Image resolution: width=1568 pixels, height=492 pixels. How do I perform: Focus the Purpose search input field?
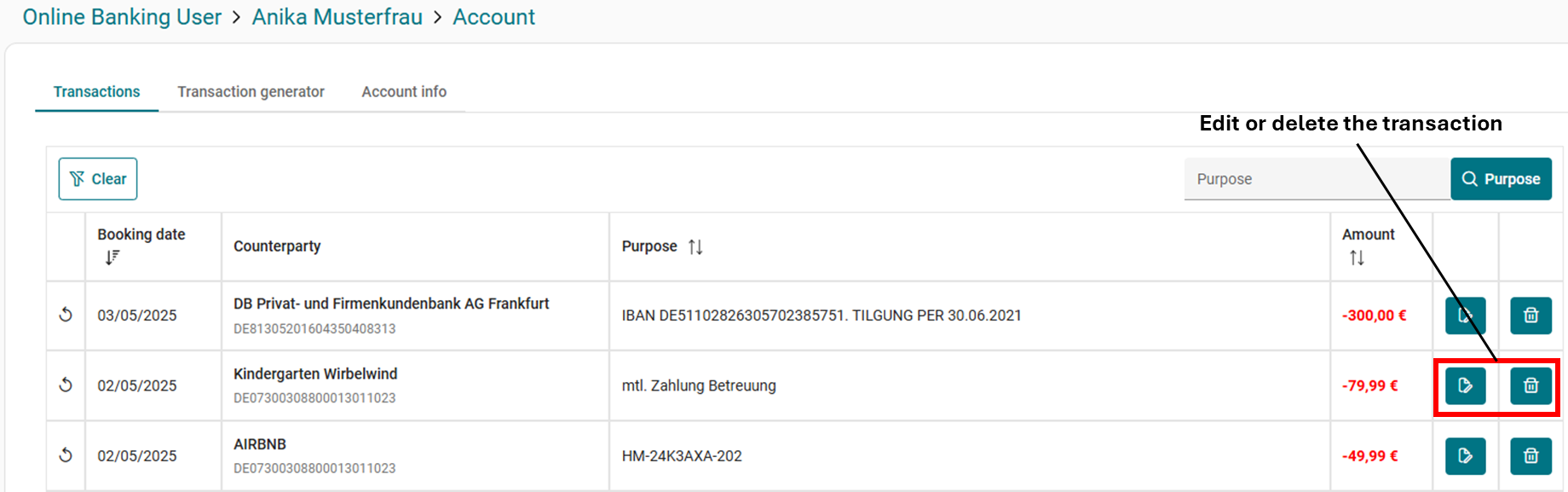(1317, 179)
